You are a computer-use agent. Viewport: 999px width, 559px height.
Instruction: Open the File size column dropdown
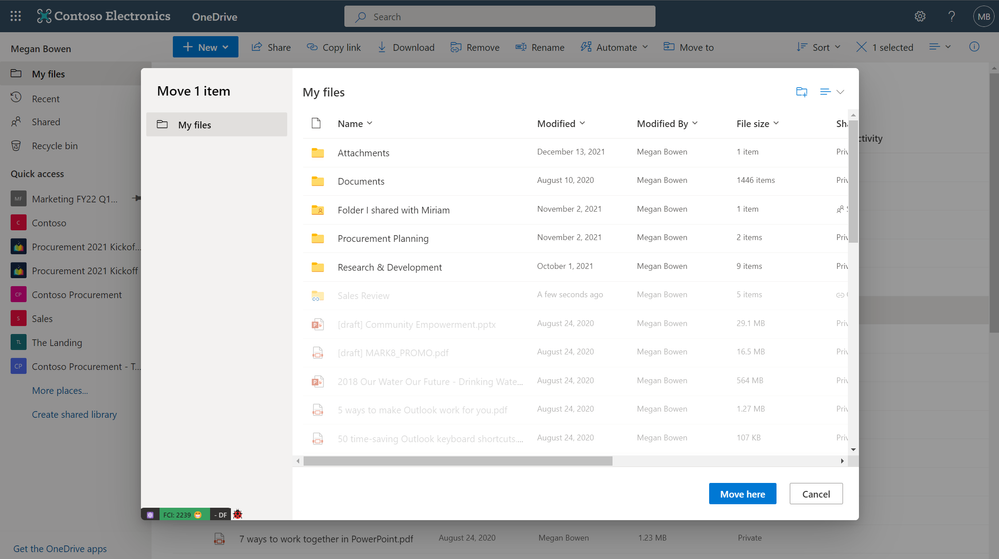(x=758, y=124)
